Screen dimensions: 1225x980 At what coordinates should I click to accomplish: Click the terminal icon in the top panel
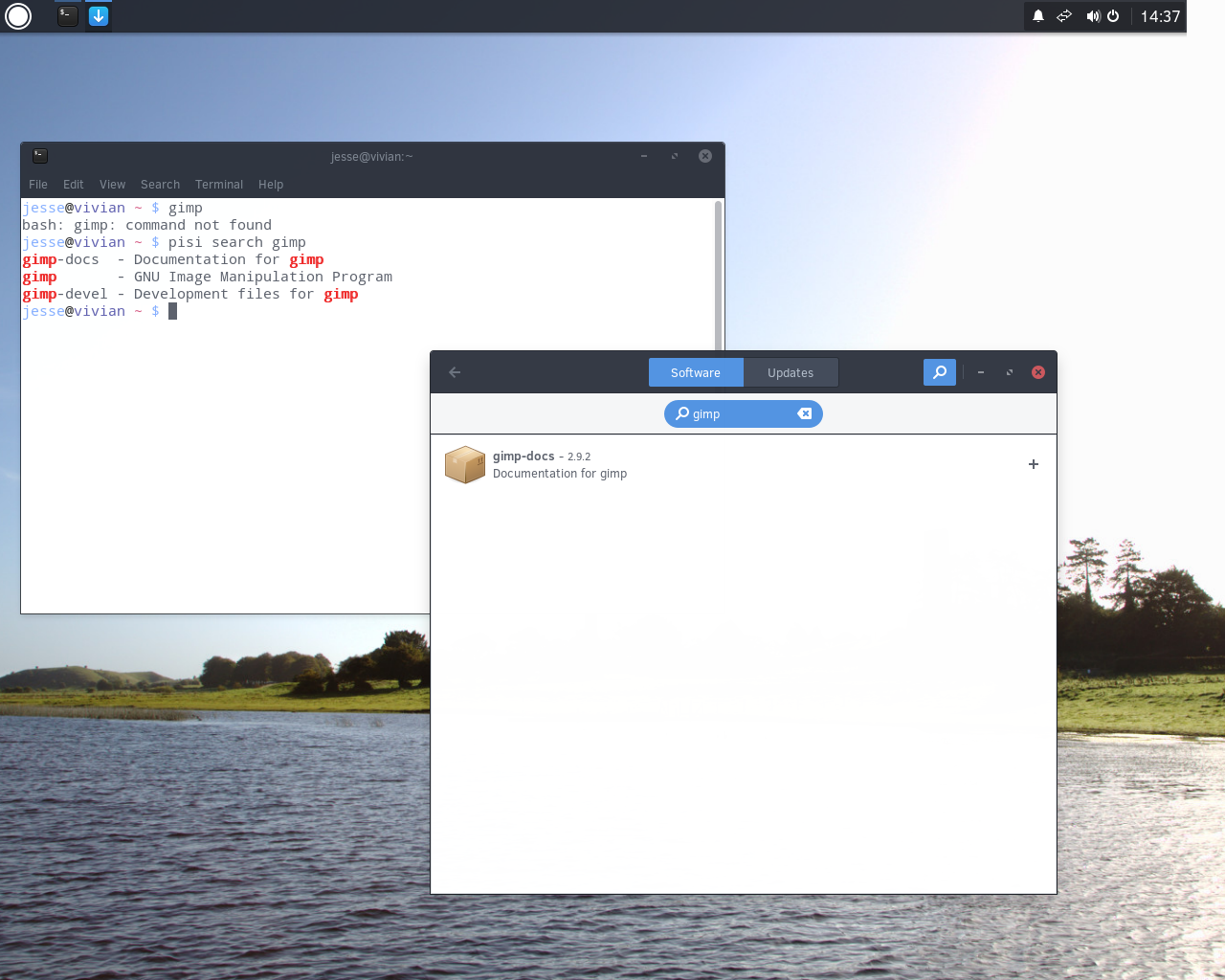pyautogui.click(x=67, y=15)
